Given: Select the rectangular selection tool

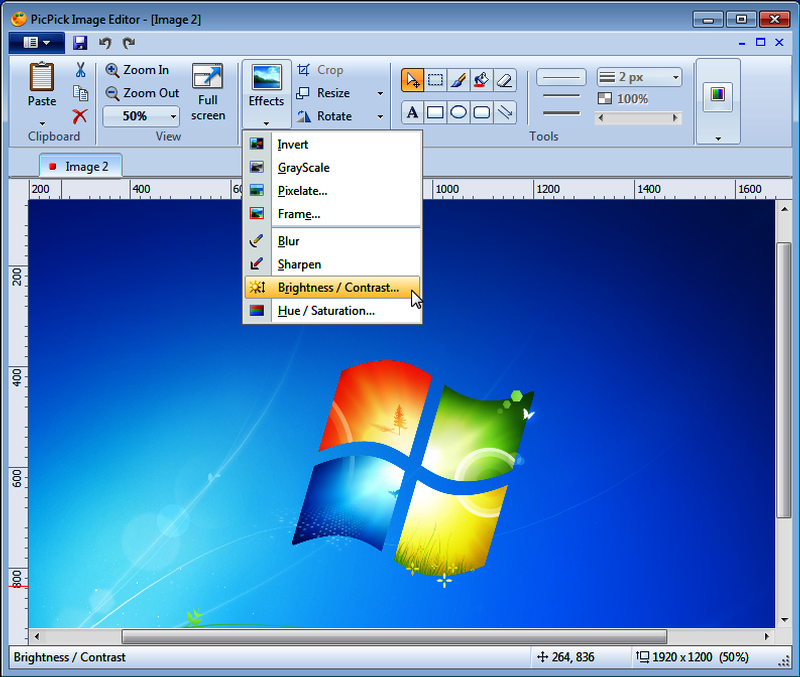Looking at the screenshot, I should 435,80.
